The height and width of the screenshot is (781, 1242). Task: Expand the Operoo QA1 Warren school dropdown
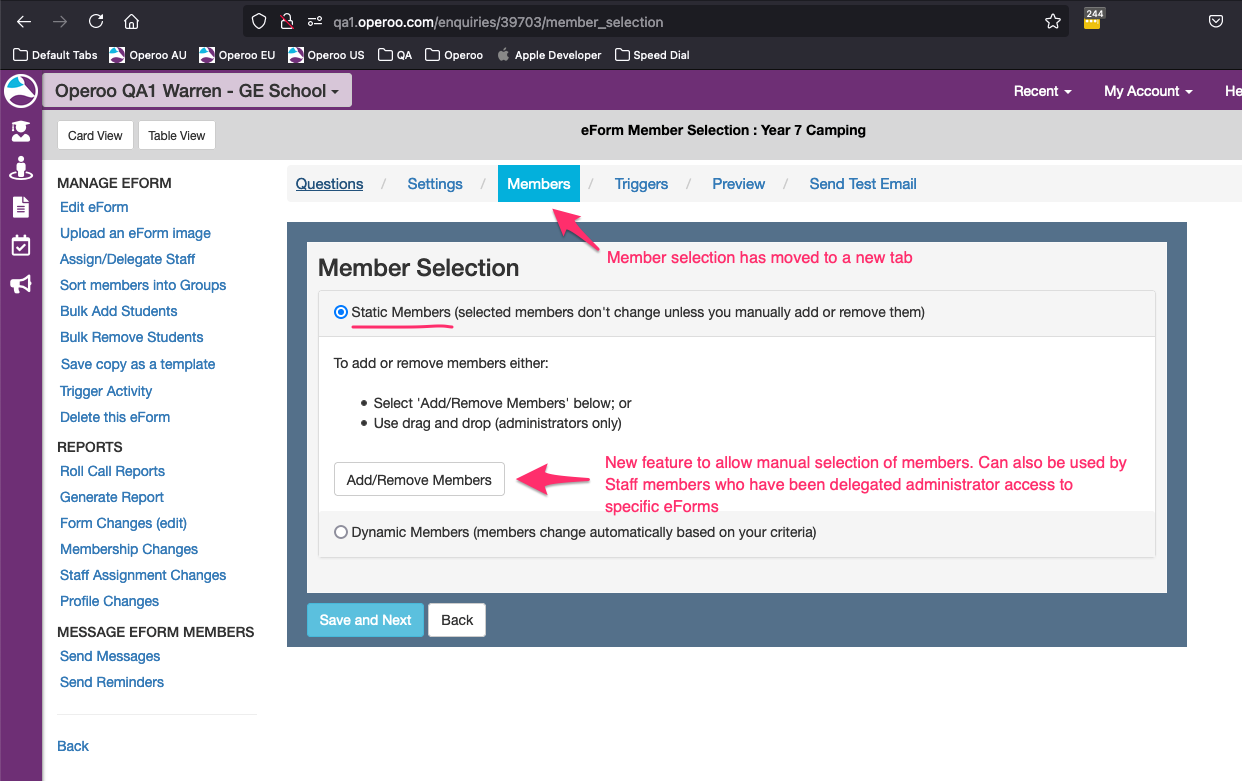click(197, 91)
